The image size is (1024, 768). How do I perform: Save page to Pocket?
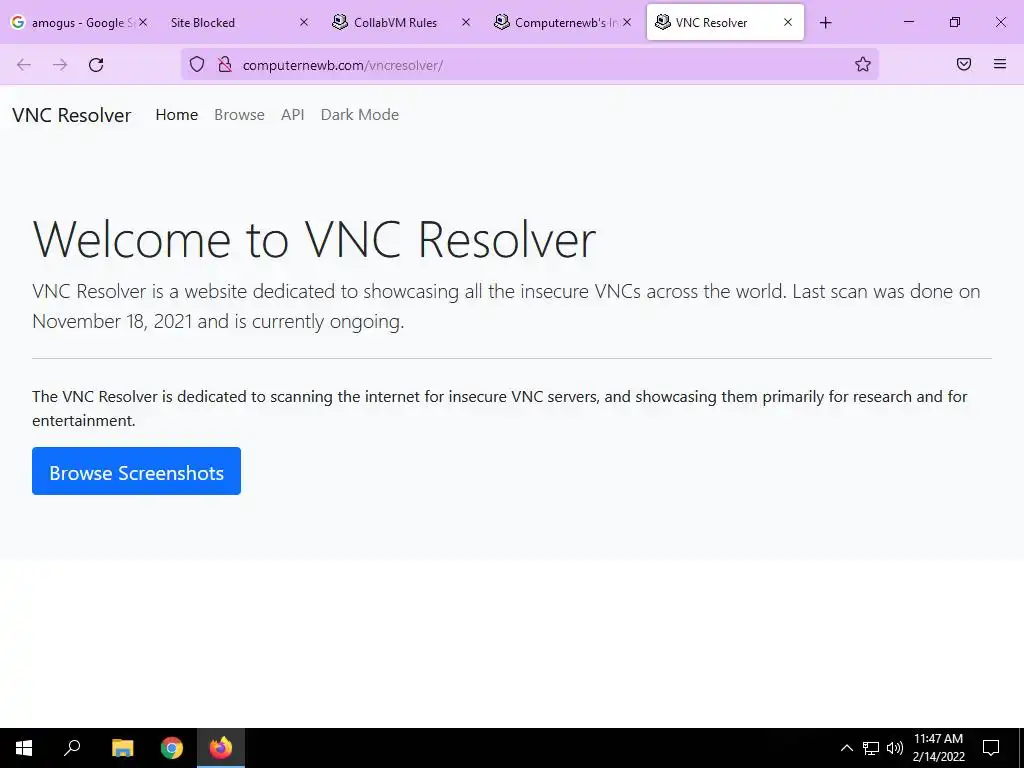click(x=964, y=64)
